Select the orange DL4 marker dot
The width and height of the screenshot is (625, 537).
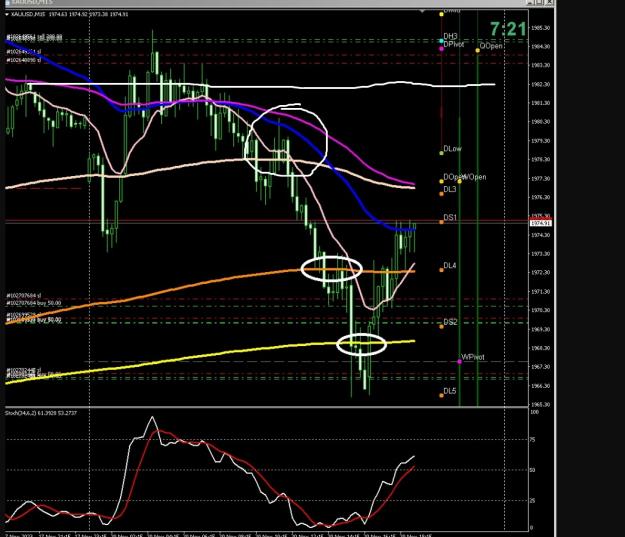[x=441, y=270]
